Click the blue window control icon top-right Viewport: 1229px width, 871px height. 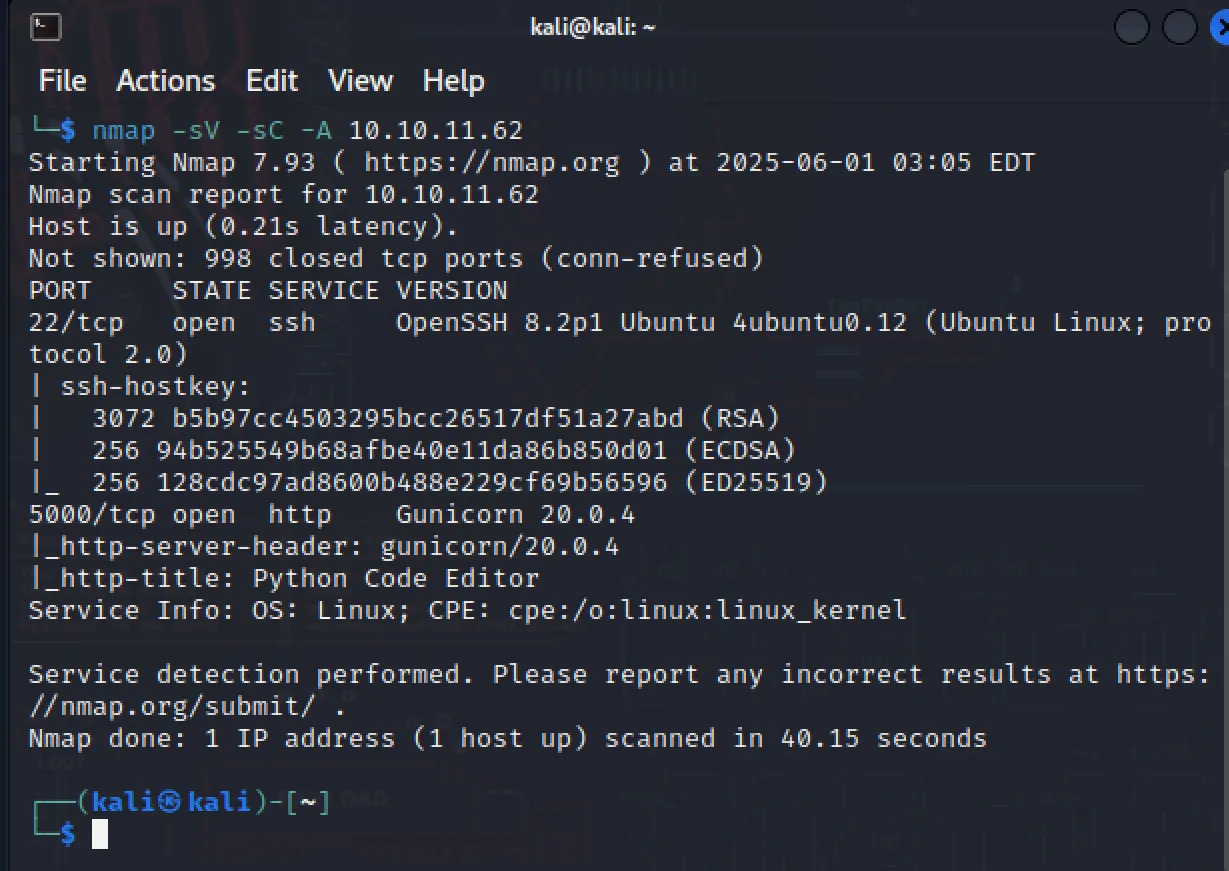[x=1221, y=27]
